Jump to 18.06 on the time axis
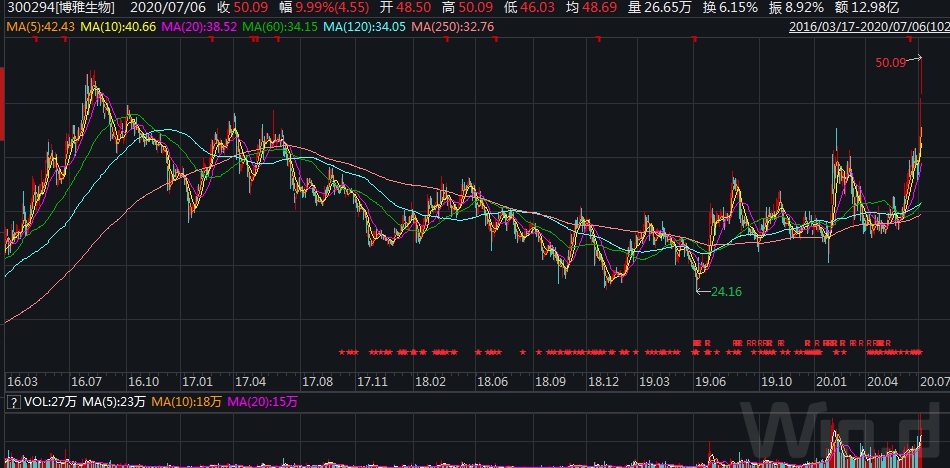The width and height of the screenshot is (950, 468). click(x=492, y=381)
